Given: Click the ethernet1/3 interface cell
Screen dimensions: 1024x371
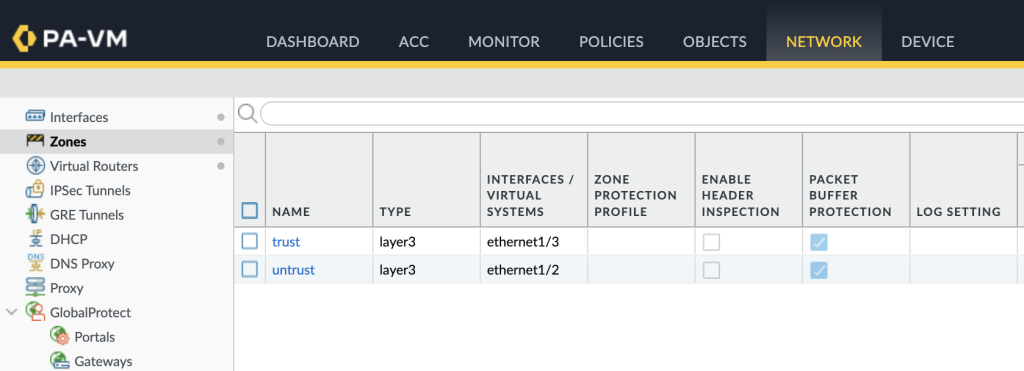Looking at the screenshot, I should (523, 242).
